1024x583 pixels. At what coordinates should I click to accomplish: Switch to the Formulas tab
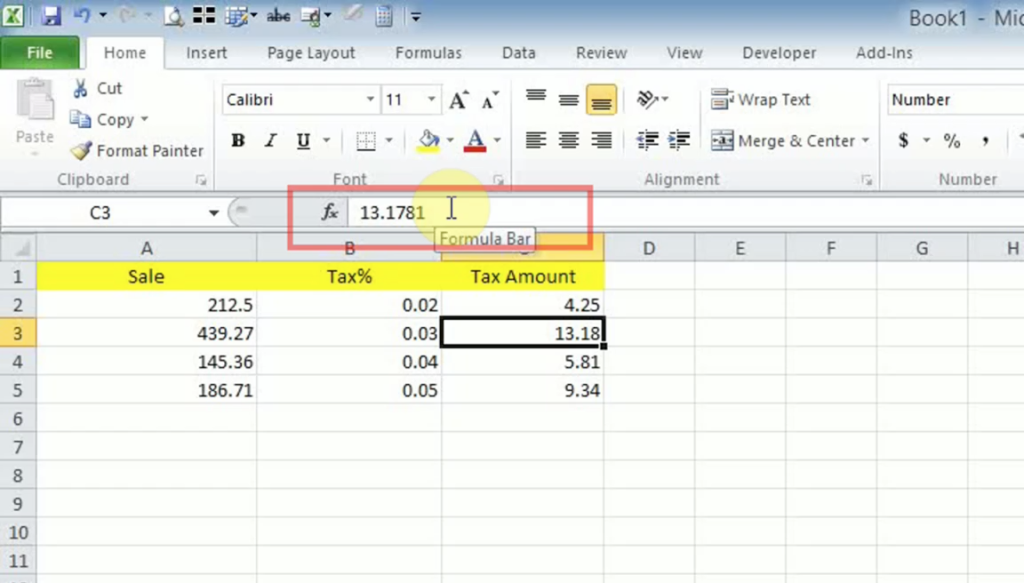[428, 53]
